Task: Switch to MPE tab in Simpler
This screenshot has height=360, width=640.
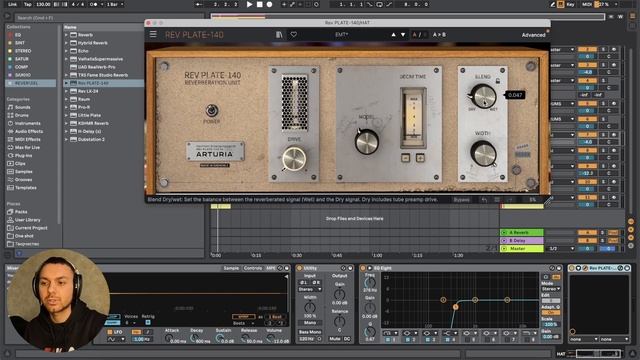Action: coord(270,268)
